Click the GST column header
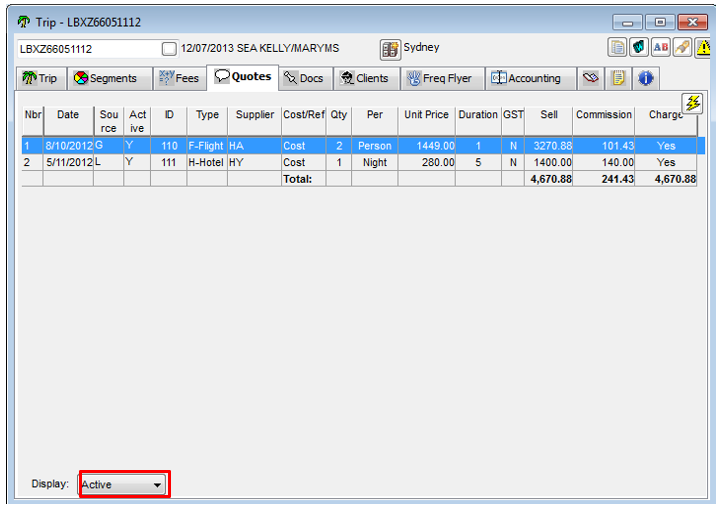 pos(513,121)
